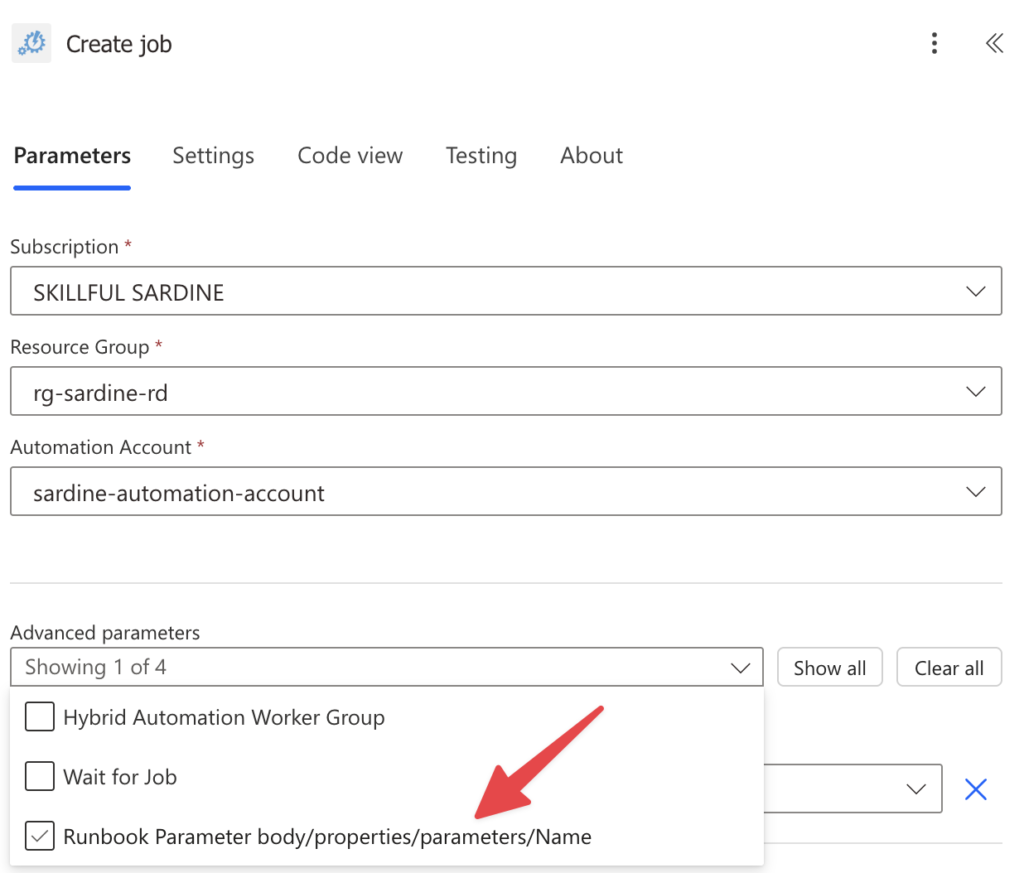View the About tab
The width and height of the screenshot is (1024, 873).
[591, 156]
